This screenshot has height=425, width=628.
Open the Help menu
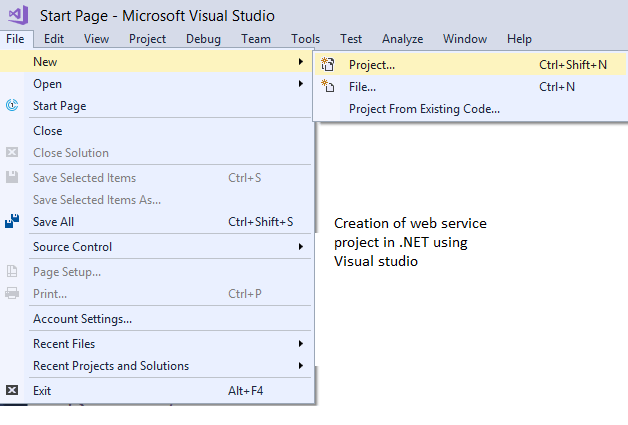519,39
